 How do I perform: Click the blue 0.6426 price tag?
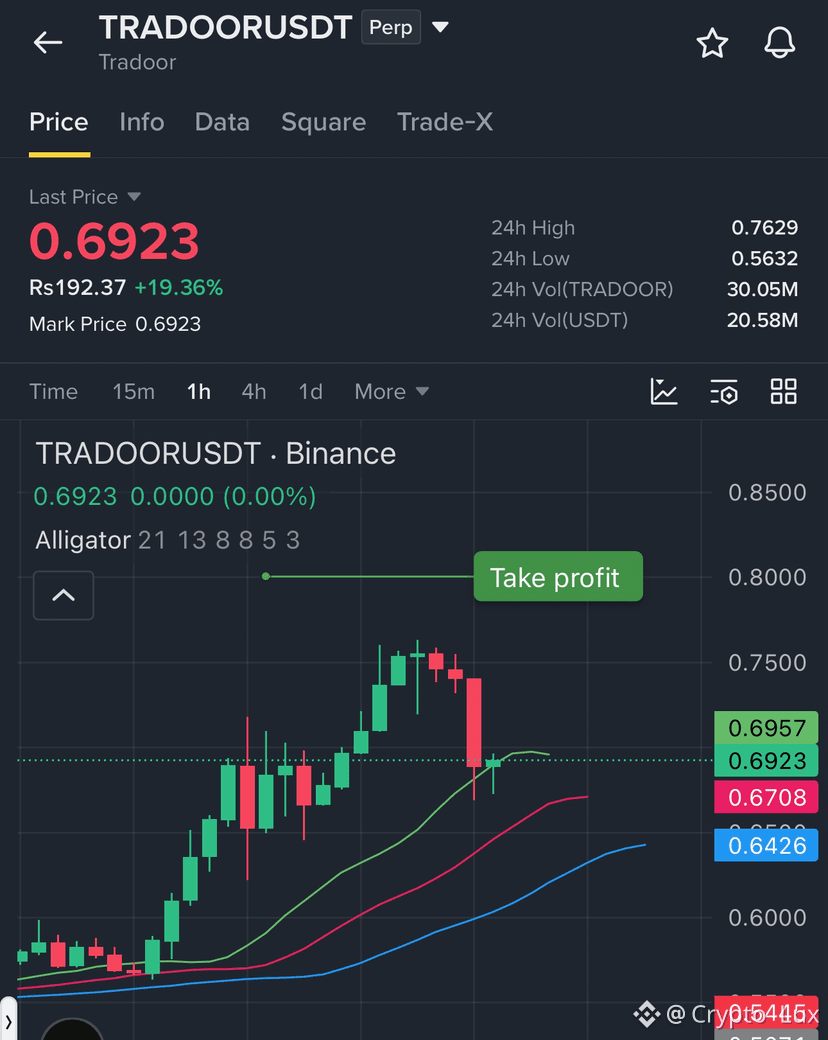point(766,845)
